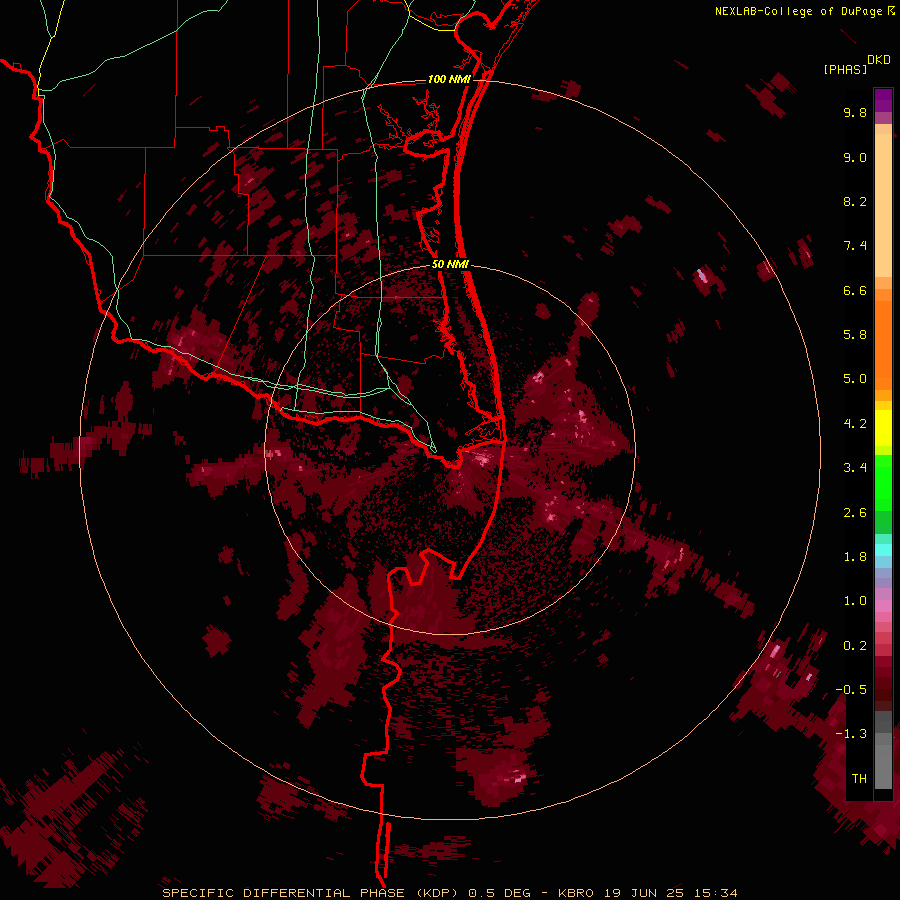Pick the yellow band on the color bar
This screenshot has width=900, height=900.
click(x=883, y=428)
